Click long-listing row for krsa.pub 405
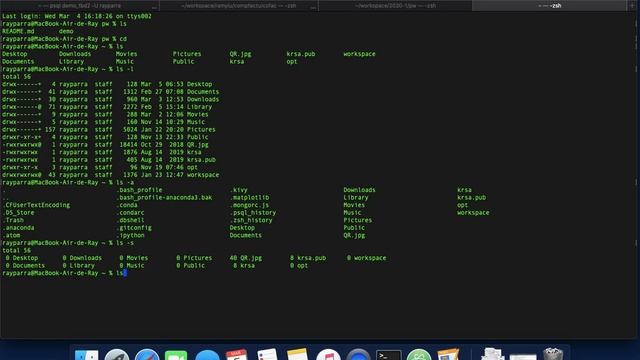Viewport: 640px width, 360px height. [x=109, y=160]
